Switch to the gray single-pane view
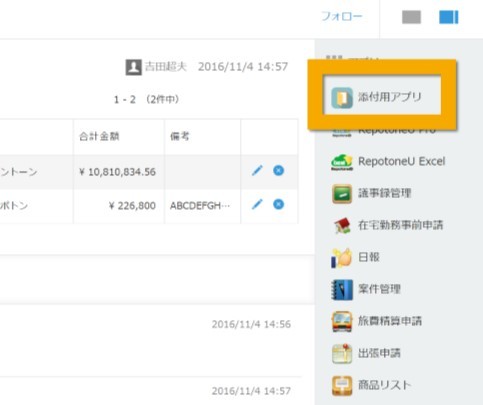This screenshot has height=405, width=483. tap(412, 17)
